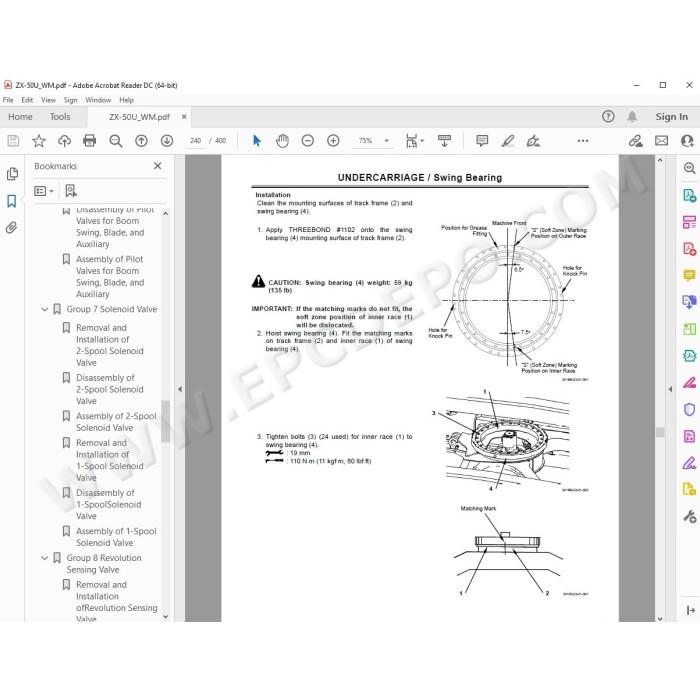Open Help question mark icon
Viewport: 700px width, 700px height.
608,117
